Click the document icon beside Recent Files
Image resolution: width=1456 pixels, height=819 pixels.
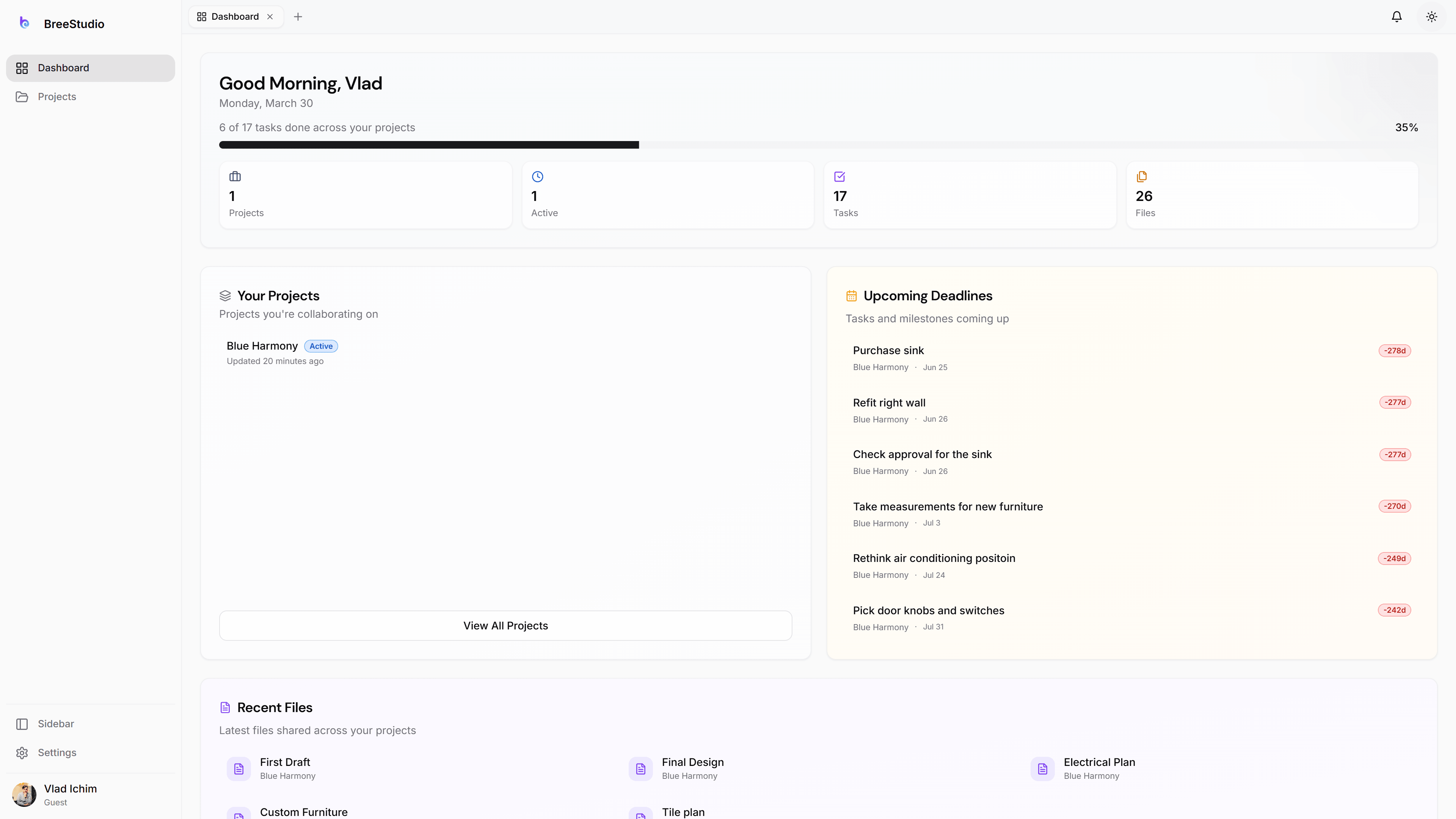click(225, 708)
